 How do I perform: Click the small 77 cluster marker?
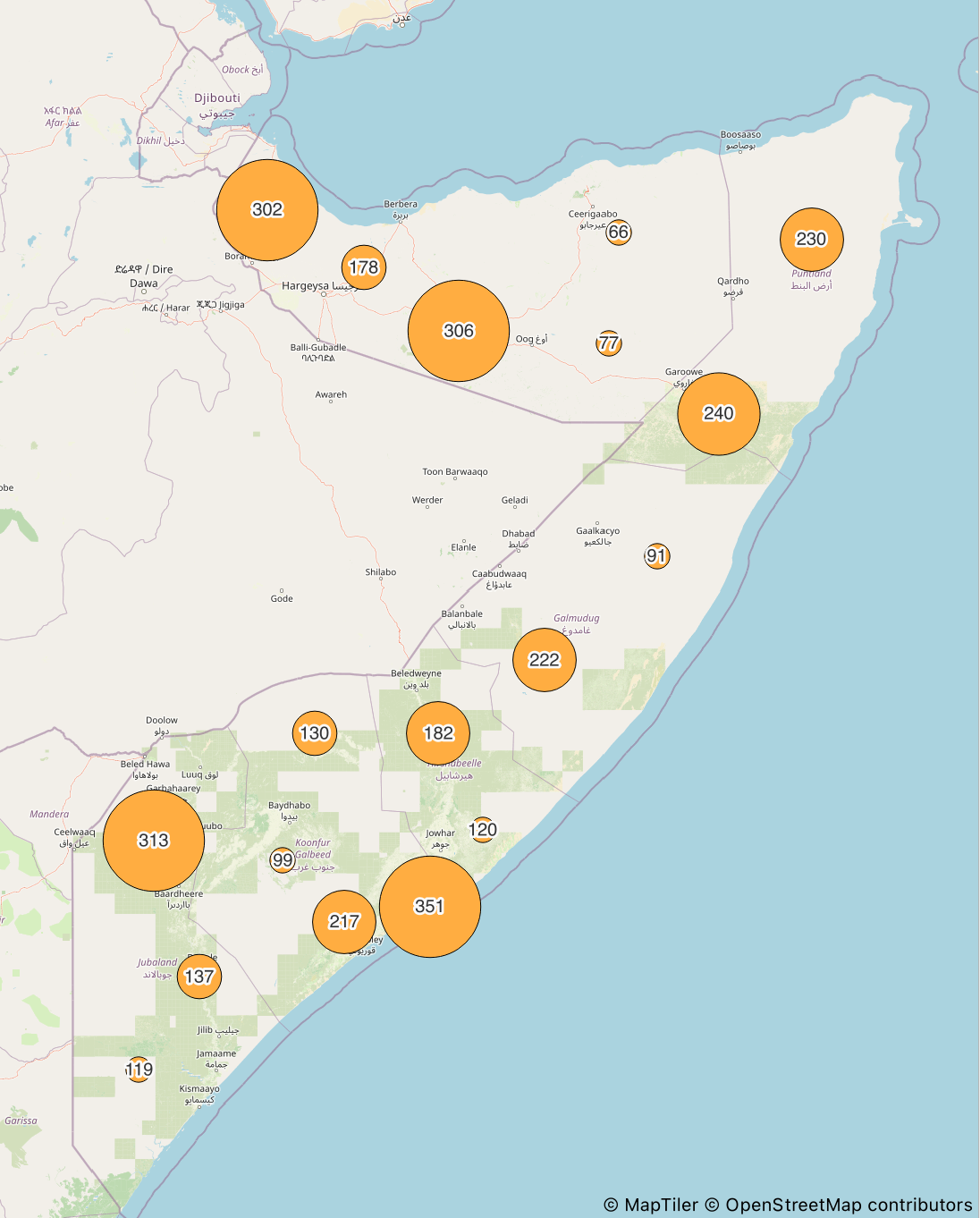[x=609, y=343]
